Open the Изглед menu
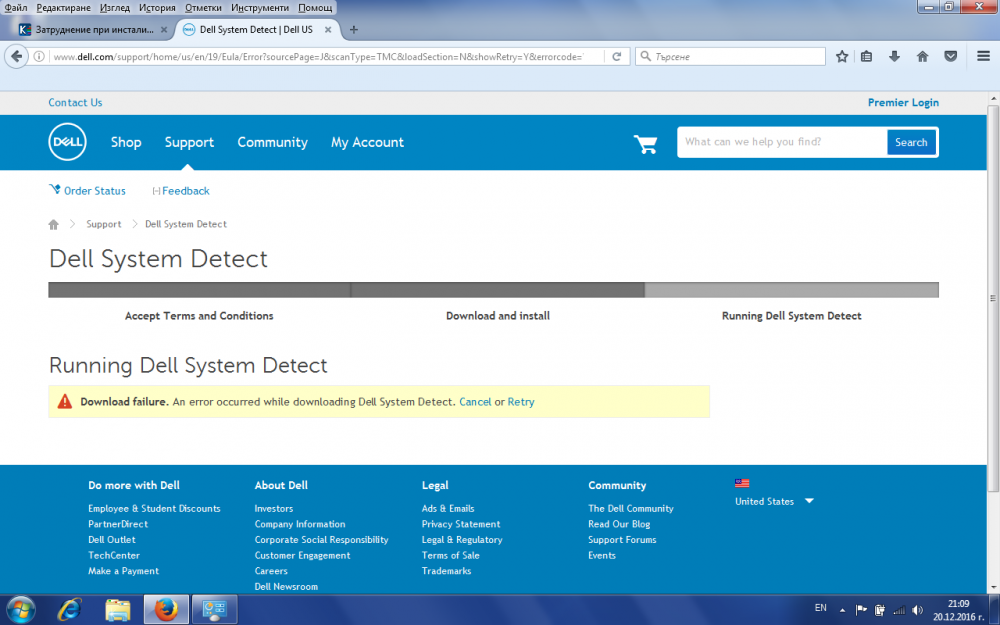Viewport: 1000px width, 625px height. pos(115,8)
